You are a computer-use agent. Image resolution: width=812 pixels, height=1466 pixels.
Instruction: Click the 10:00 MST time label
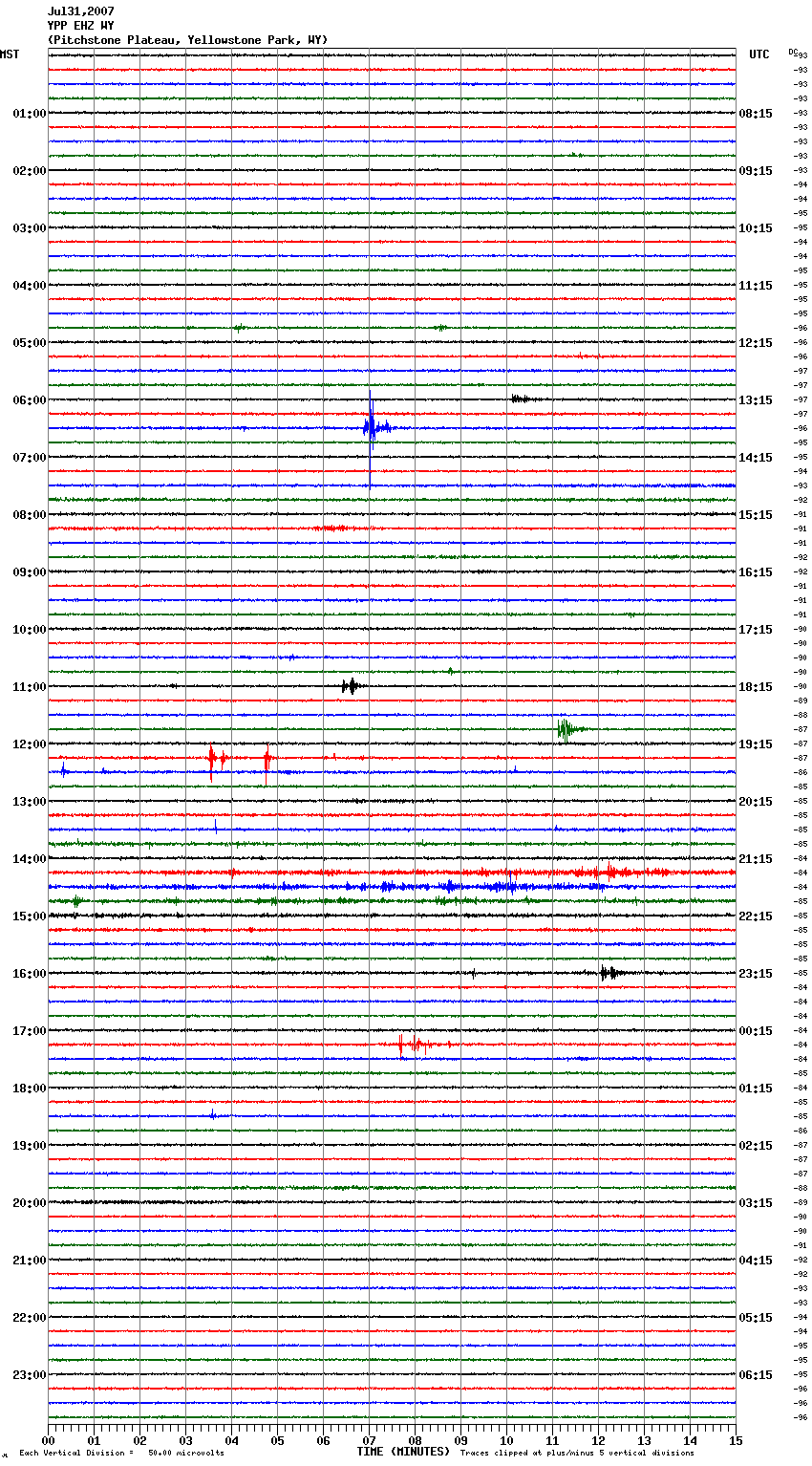tap(30, 630)
